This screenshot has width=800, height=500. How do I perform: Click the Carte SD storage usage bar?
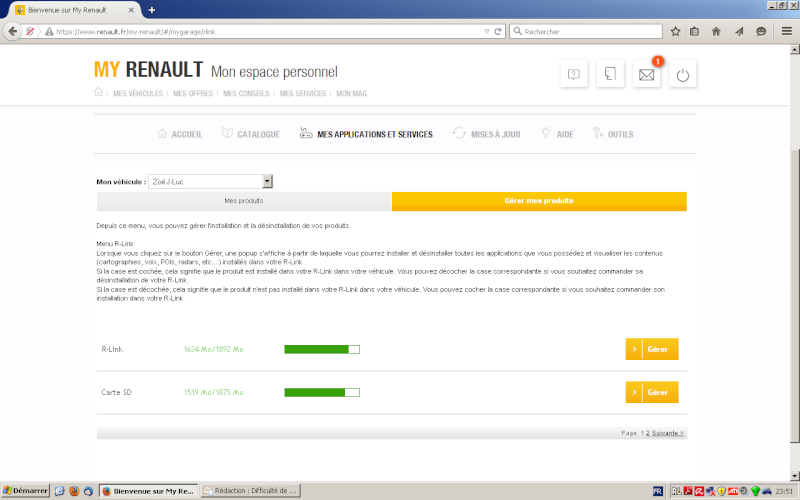[322, 392]
